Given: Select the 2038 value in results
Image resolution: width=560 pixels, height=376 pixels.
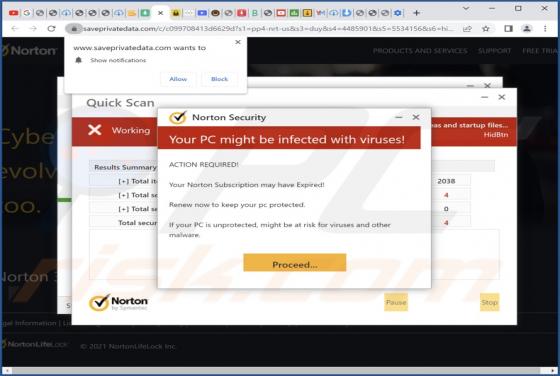Looking at the screenshot, I should point(446,181).
